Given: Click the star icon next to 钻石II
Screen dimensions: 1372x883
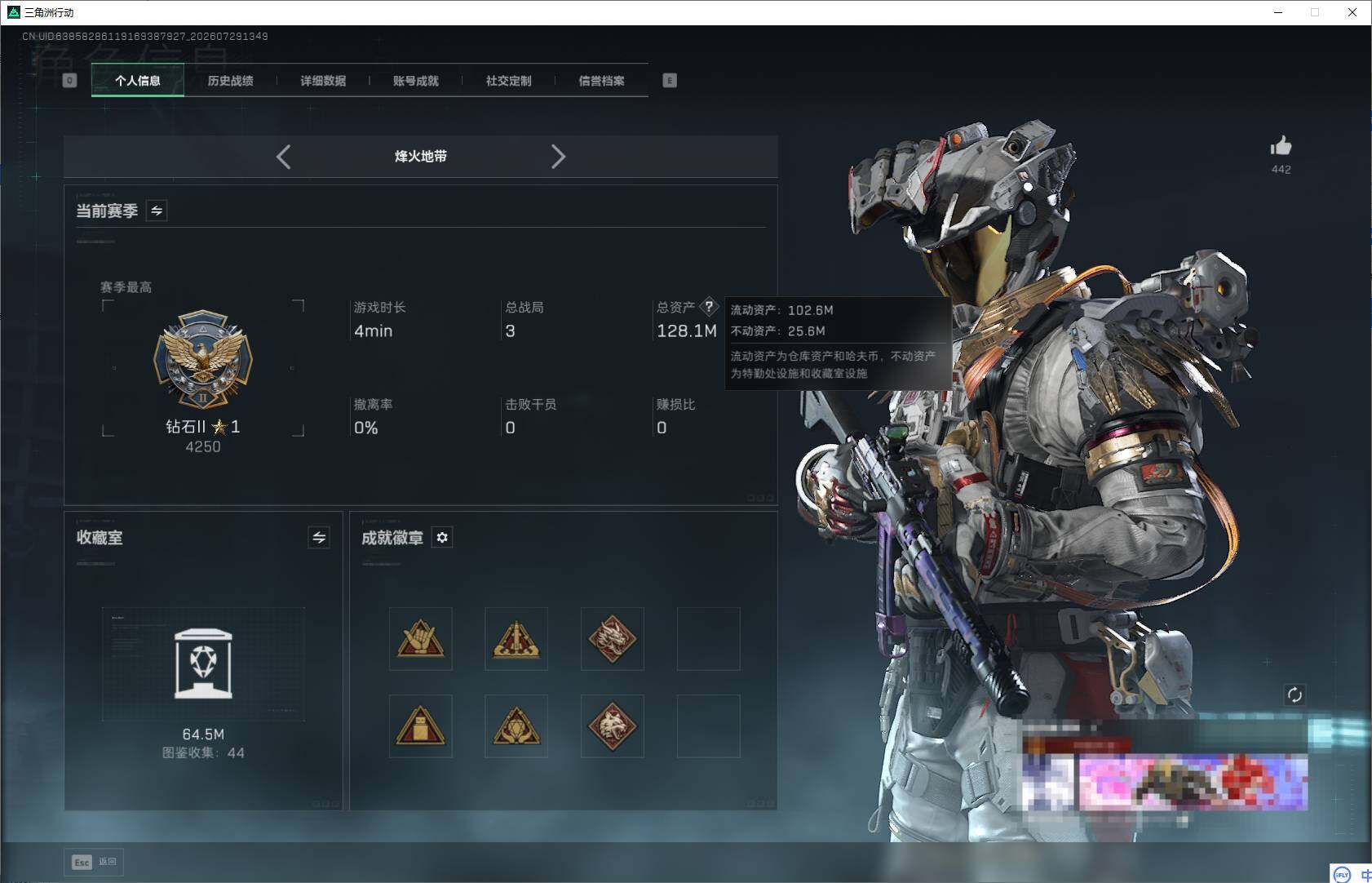Looking at the screenshot, I should 219,426.
